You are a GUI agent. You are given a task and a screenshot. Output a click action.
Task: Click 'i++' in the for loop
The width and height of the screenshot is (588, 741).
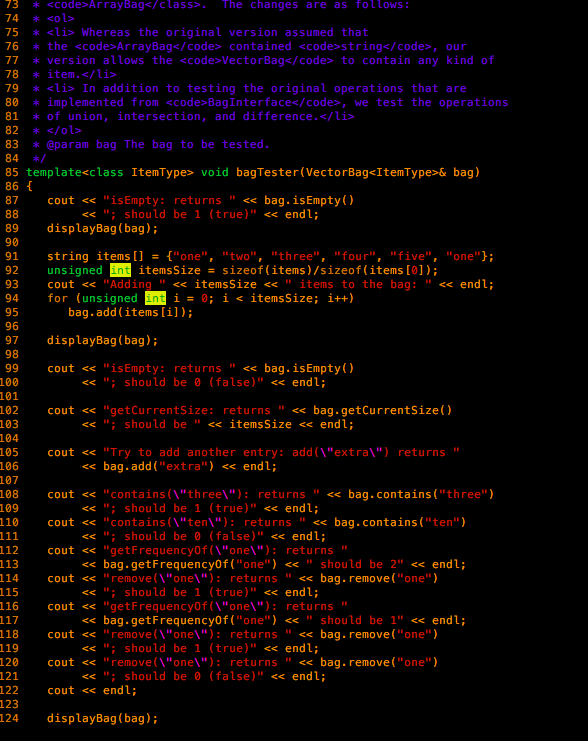pos(337,298)
